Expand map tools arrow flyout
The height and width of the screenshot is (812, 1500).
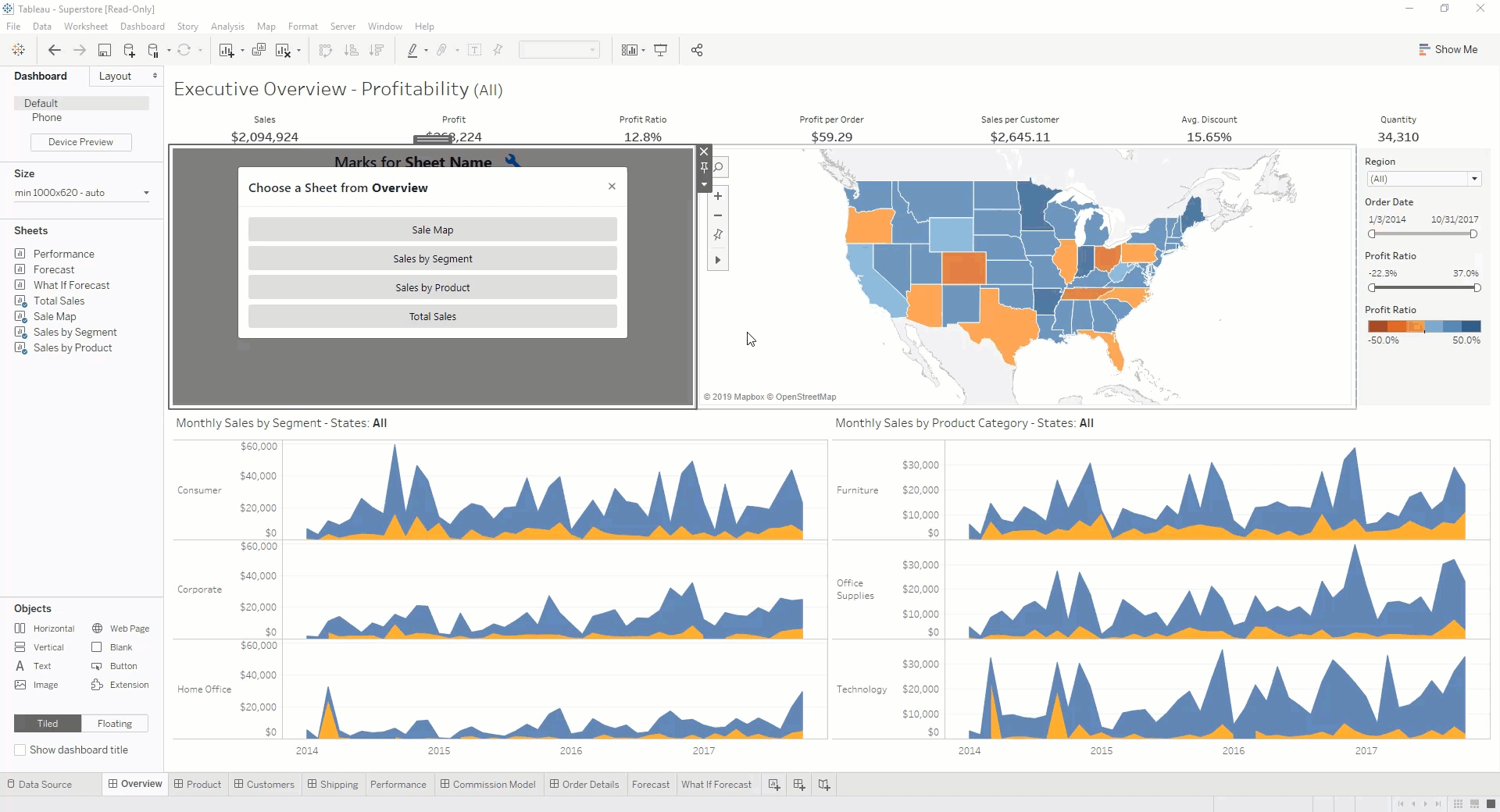pyautogui.click(x=718, y=260)
